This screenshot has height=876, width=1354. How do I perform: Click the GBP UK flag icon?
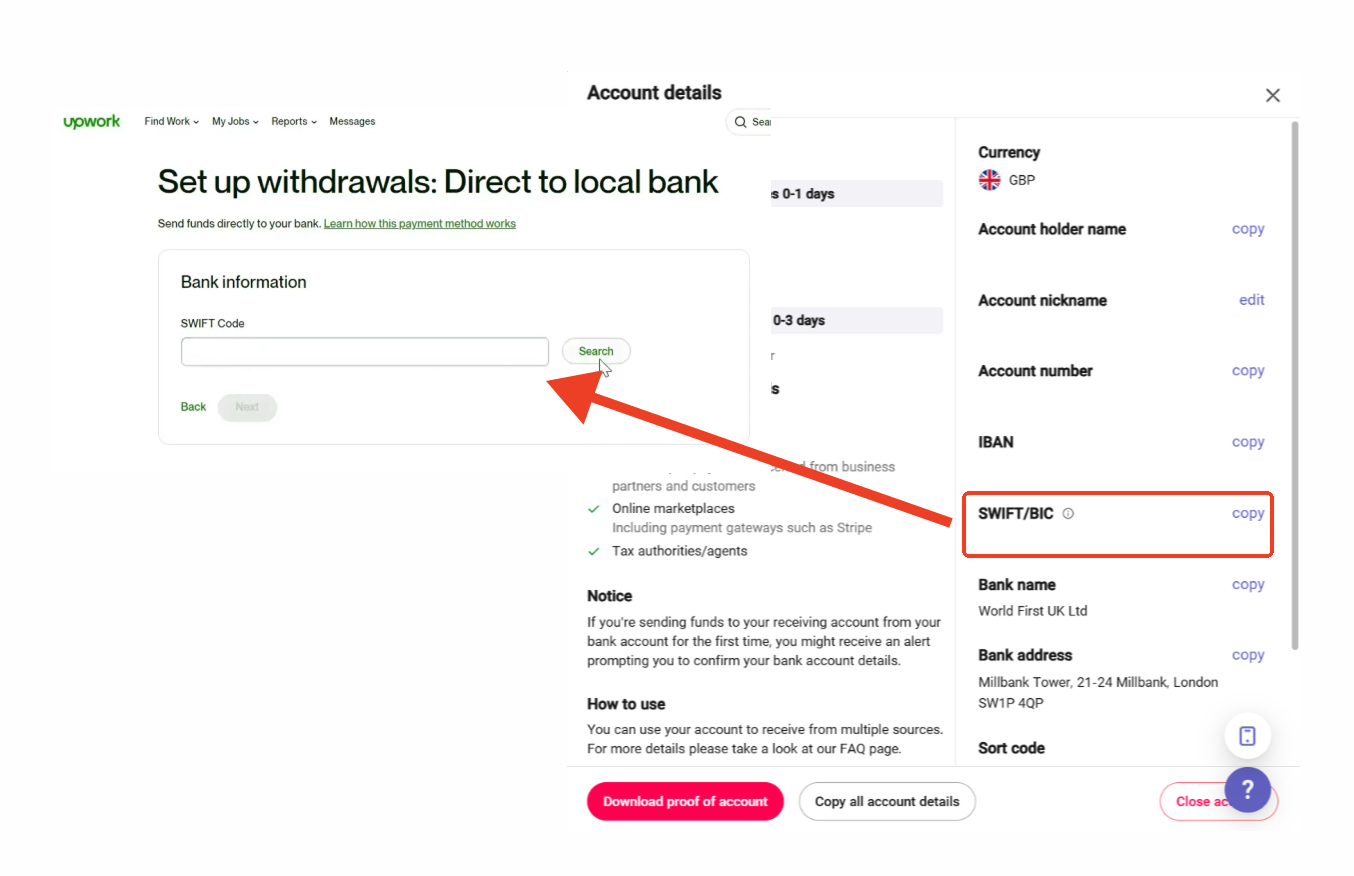[x=989, y=180]
